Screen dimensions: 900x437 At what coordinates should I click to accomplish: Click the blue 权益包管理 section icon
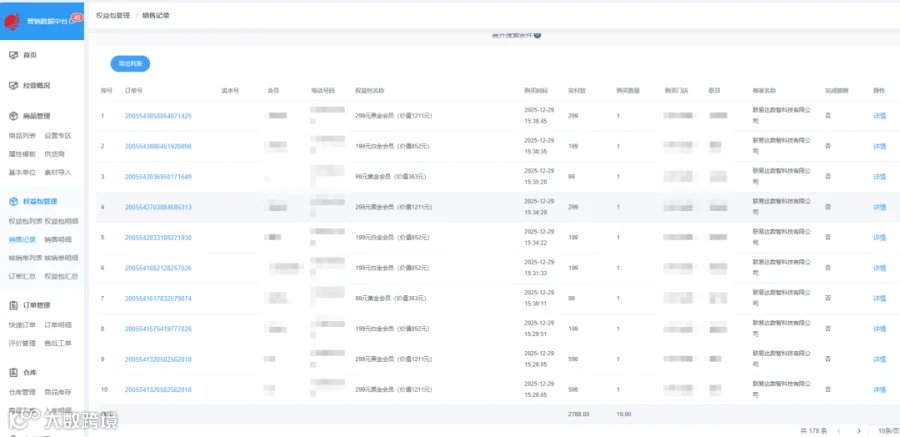tap(14, 202)
